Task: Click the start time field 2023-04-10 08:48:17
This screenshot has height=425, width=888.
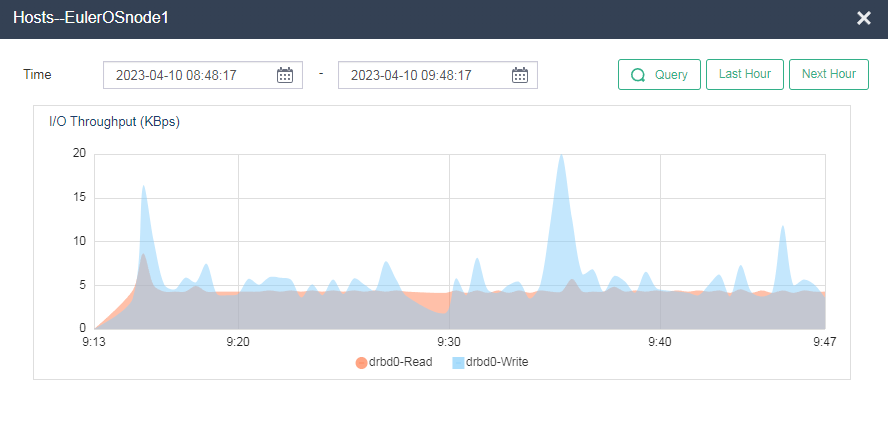Action: coord(203,75)
